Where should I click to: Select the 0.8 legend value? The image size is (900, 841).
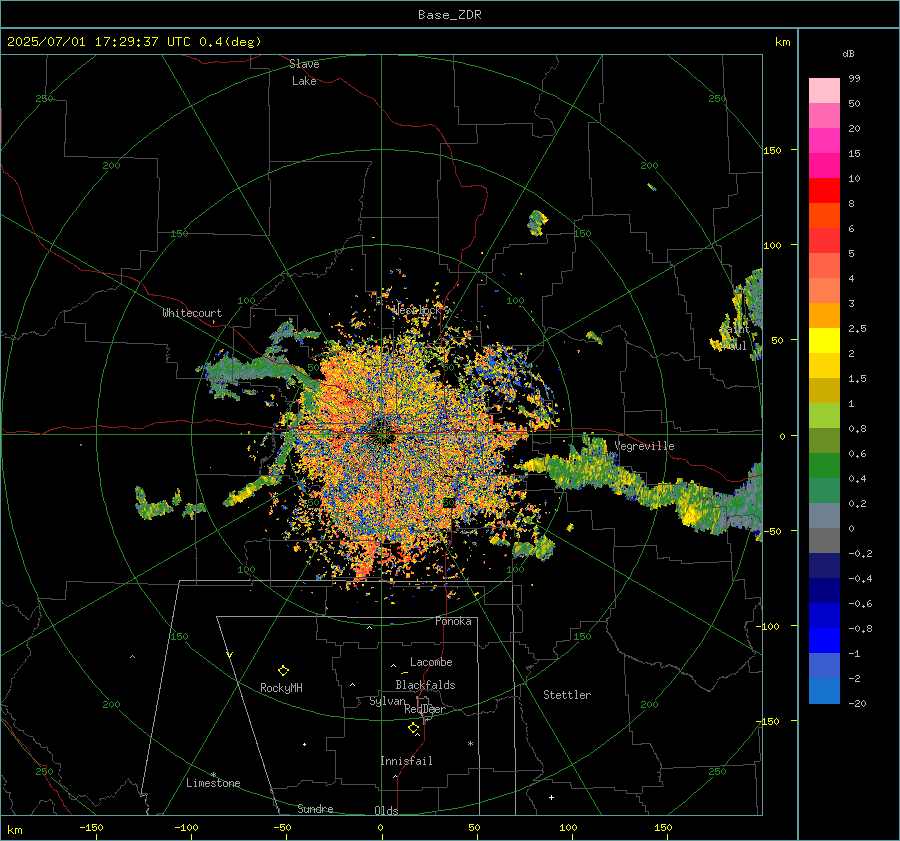coord(857,428)
